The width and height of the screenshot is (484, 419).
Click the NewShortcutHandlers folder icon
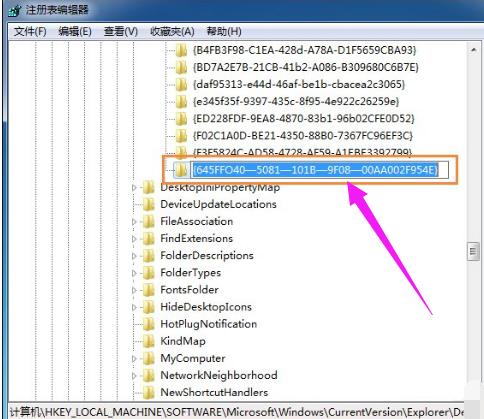pos(149,392)
